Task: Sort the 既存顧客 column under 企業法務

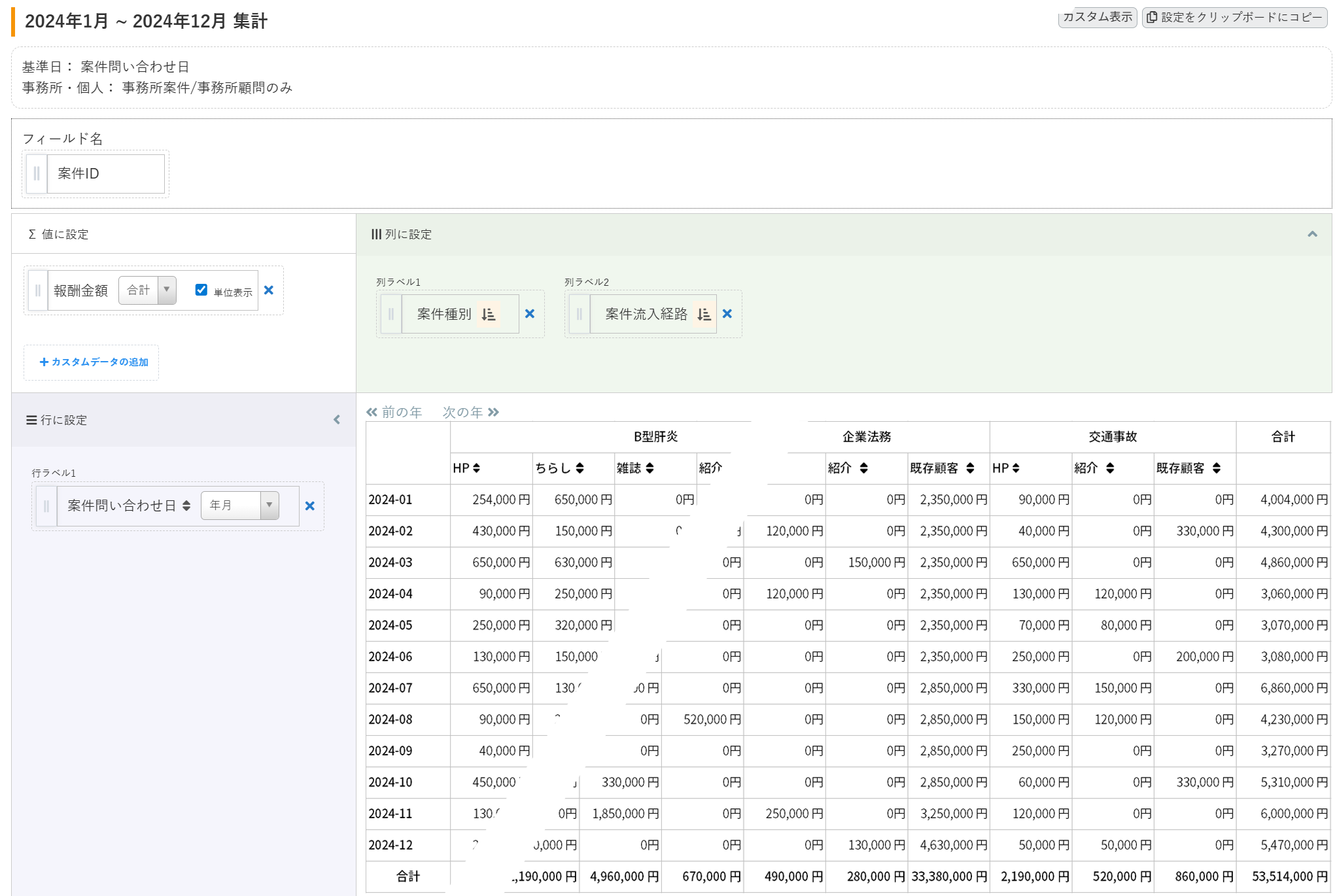Action: pos(970,468)
